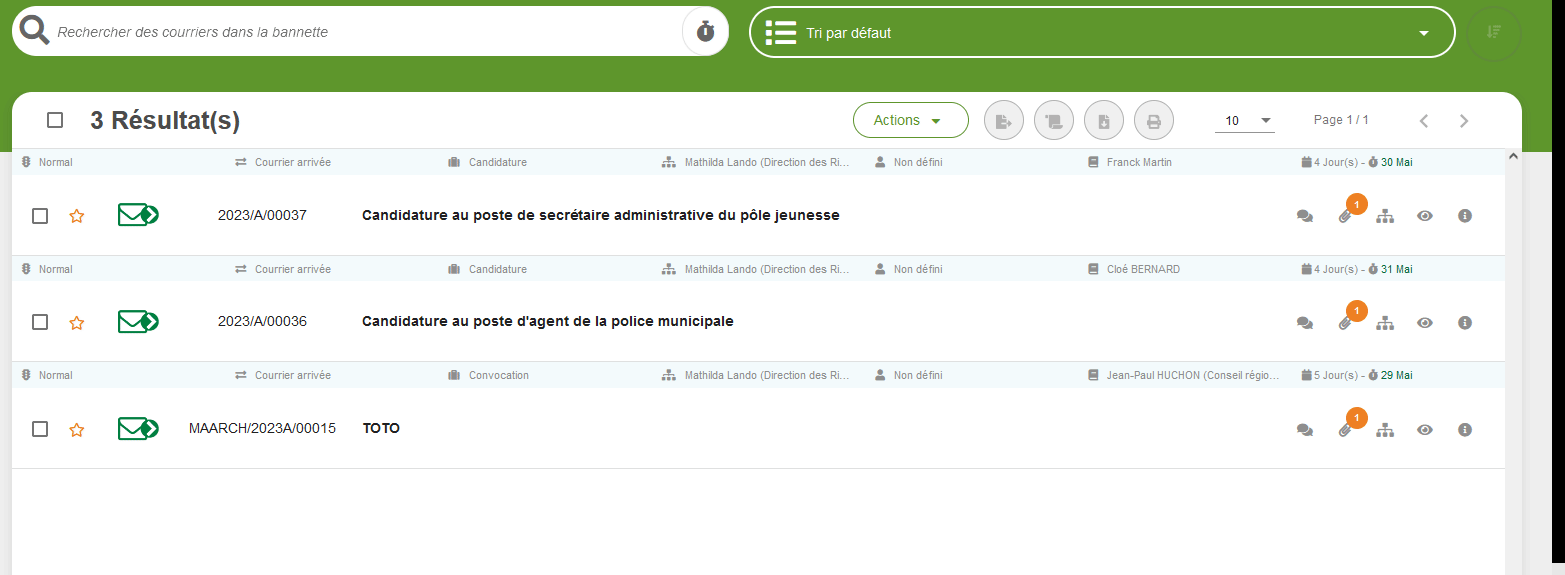The width and height of the screenshot is (1565, 575).
Task: Star the mail 2023/A/00036 as favorite
Action: point(77,323)
